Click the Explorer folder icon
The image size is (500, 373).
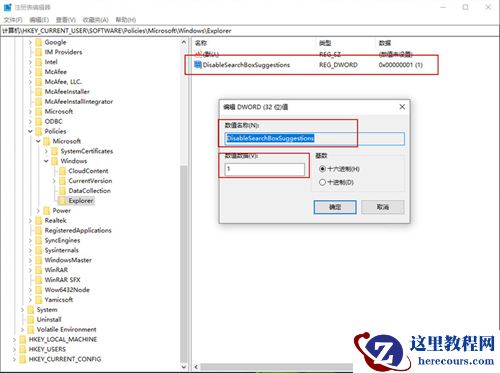[63, 201]
